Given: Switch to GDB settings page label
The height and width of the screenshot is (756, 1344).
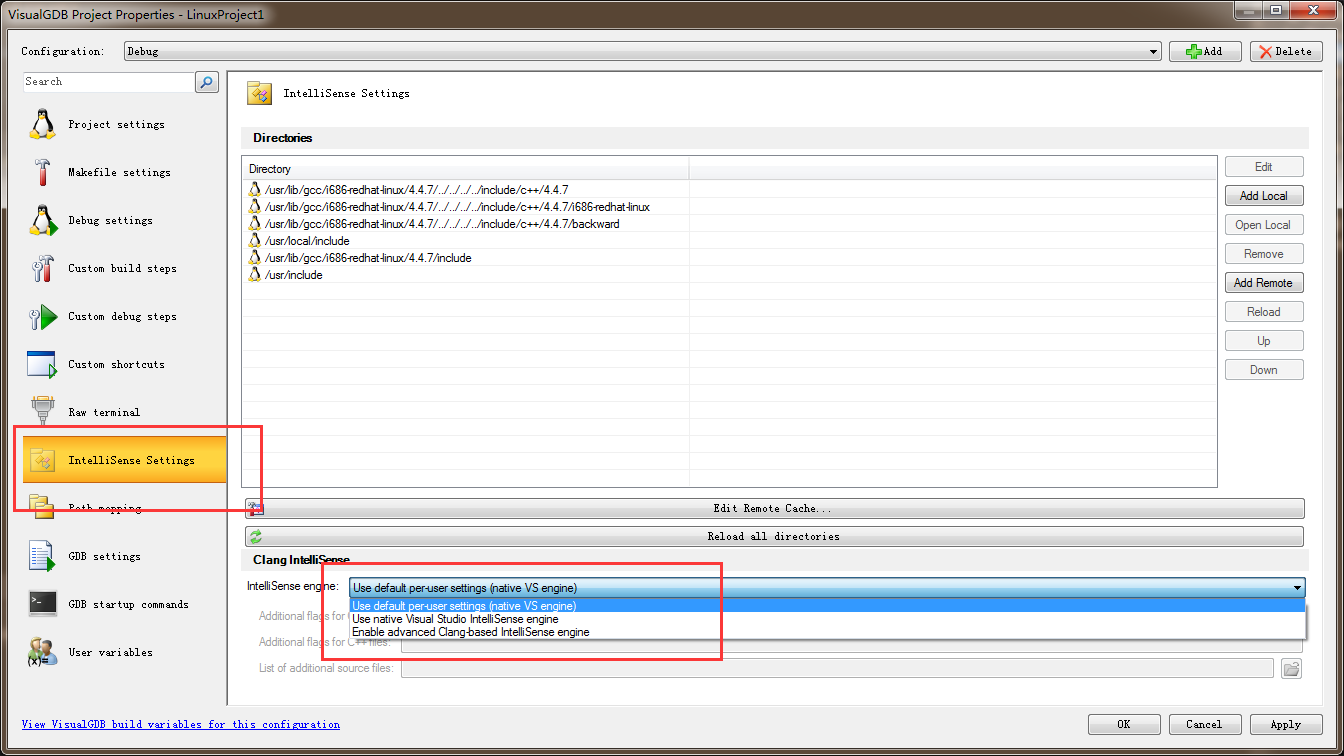Looking at the screenshot, I should [104, 556].
